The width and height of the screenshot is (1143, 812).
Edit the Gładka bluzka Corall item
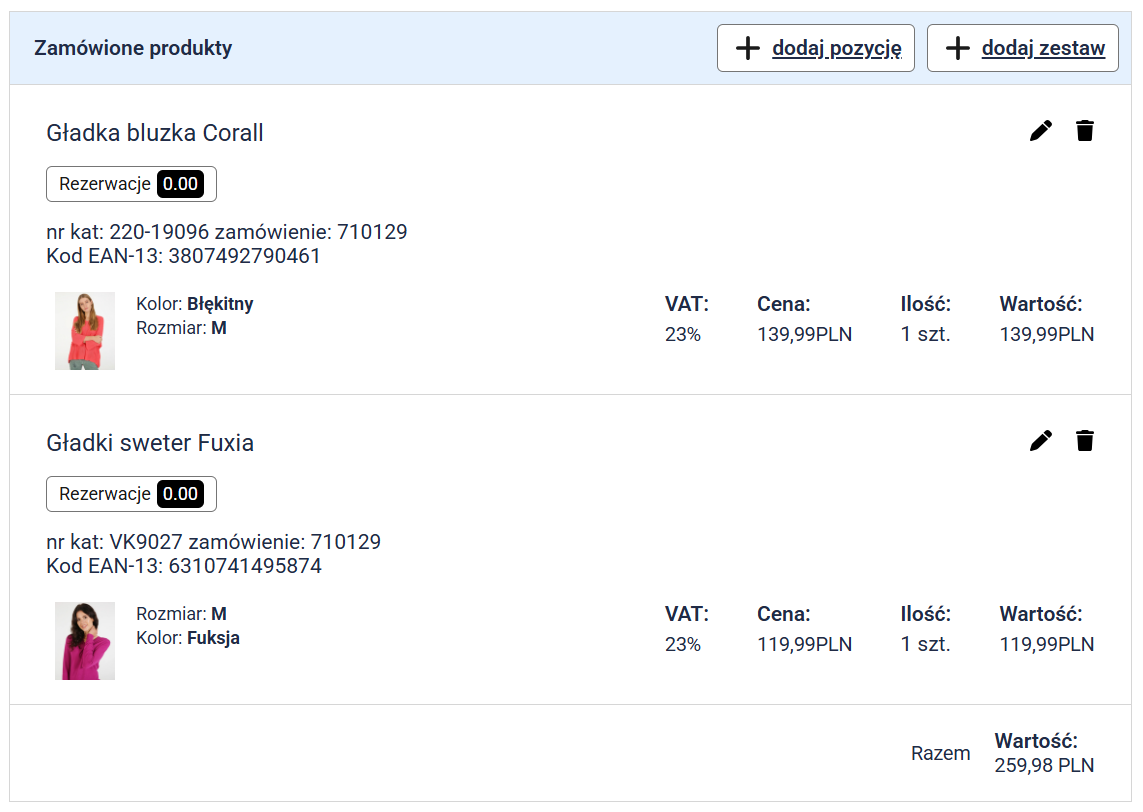(1041, 131)
